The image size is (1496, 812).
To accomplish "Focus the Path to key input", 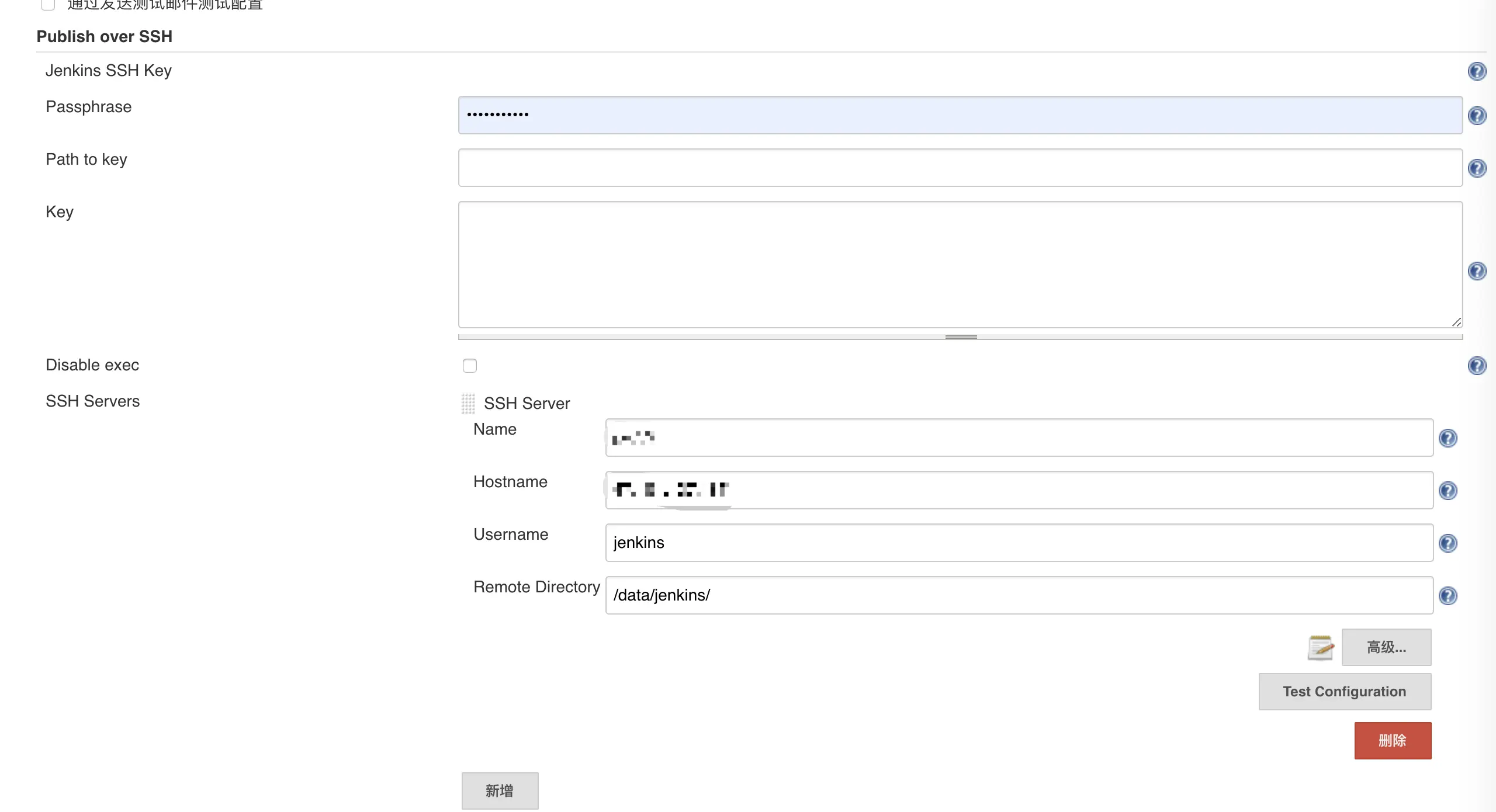I will tap(960, 168).
